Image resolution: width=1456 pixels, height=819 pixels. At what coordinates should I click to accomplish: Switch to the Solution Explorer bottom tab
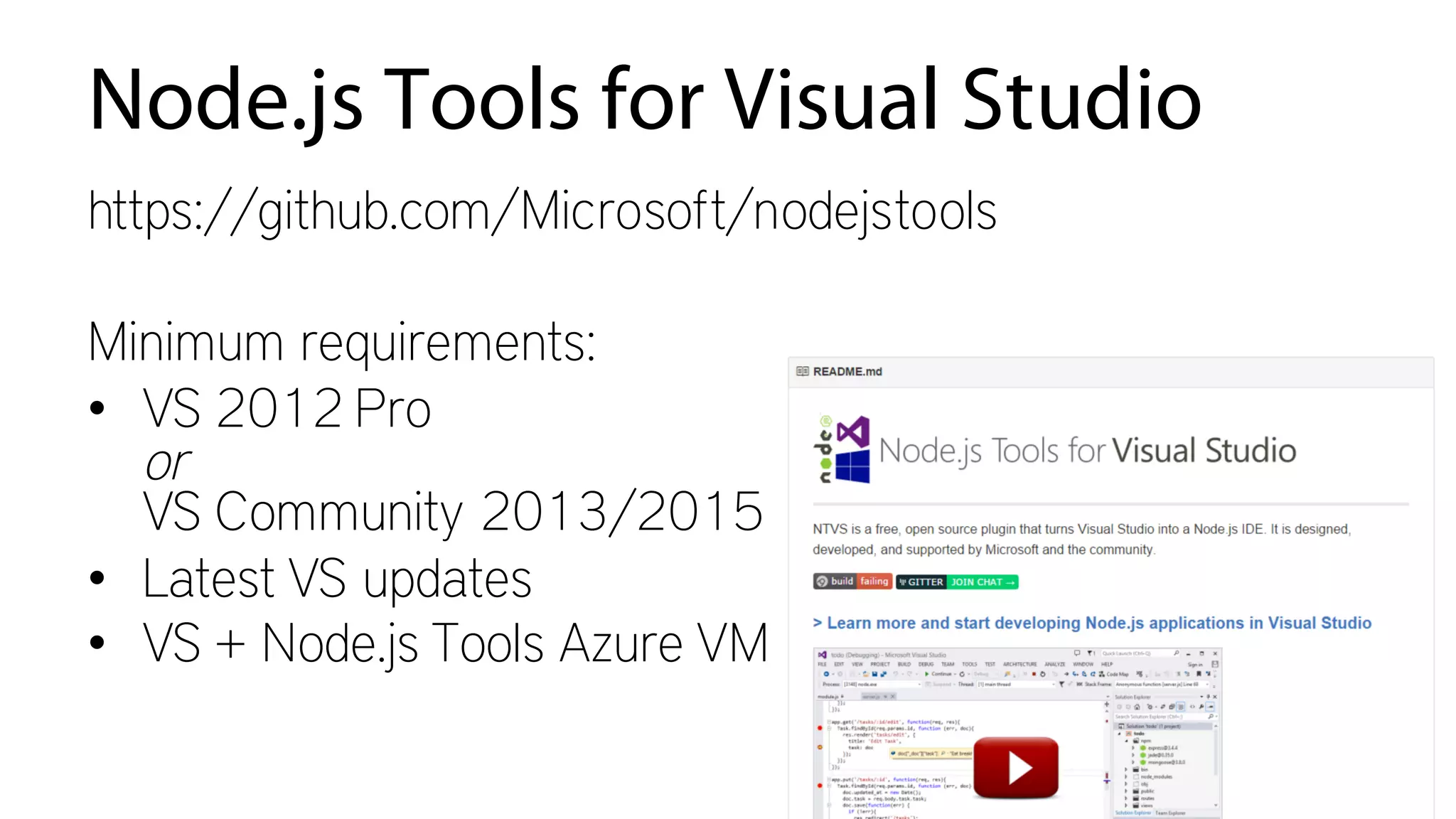1133,813
